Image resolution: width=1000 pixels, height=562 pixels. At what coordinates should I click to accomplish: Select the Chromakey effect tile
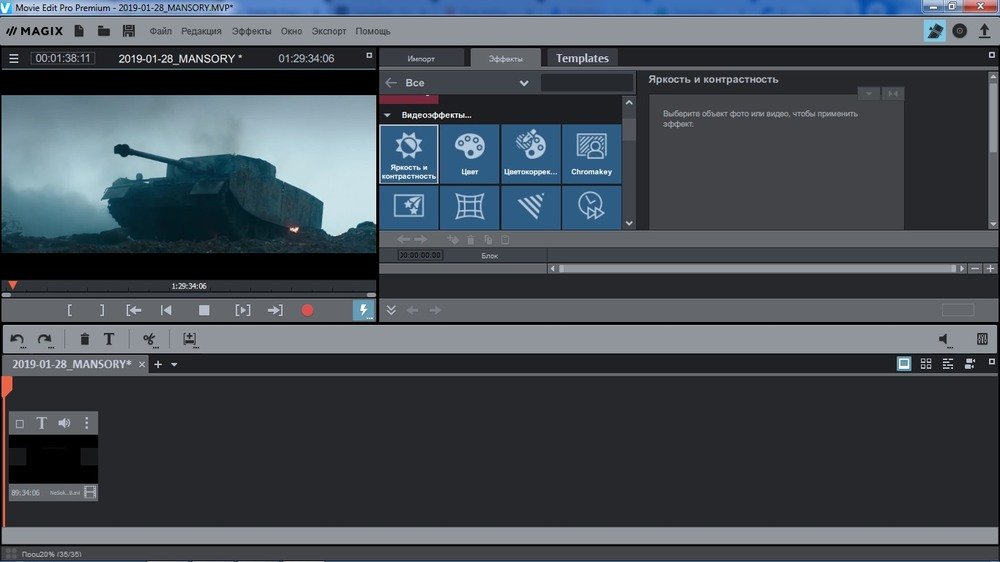(x=591, y=154)
